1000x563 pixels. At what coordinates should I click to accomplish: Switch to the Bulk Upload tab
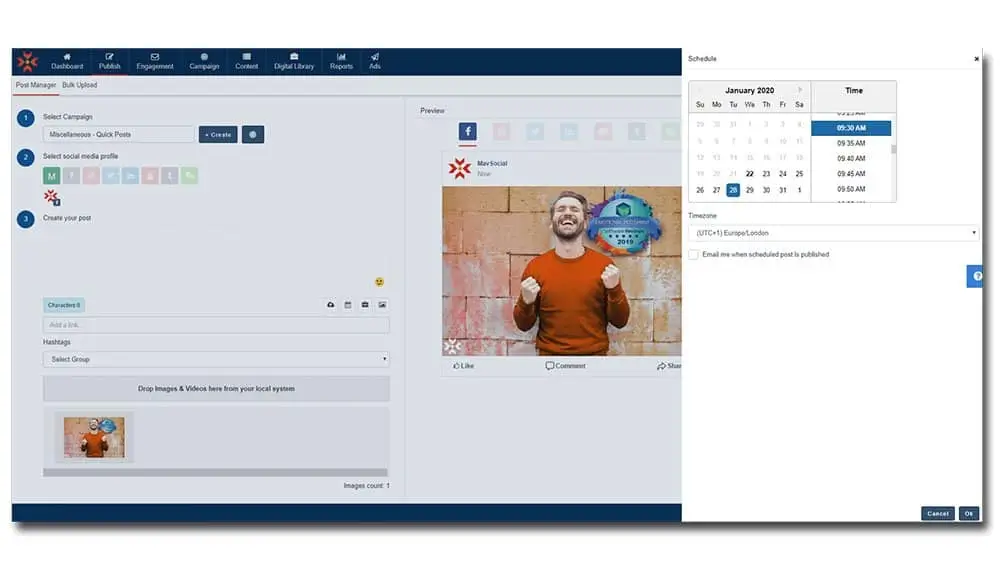pos(80,85)
